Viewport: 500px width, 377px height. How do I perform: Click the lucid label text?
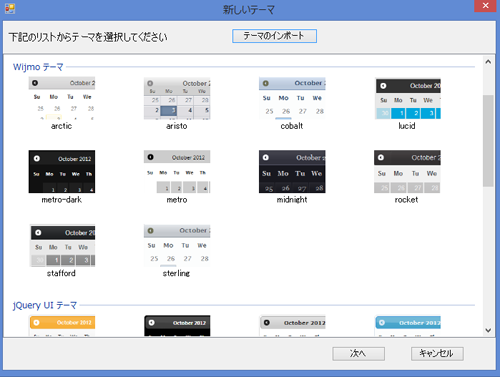click(x=407, y=126)
